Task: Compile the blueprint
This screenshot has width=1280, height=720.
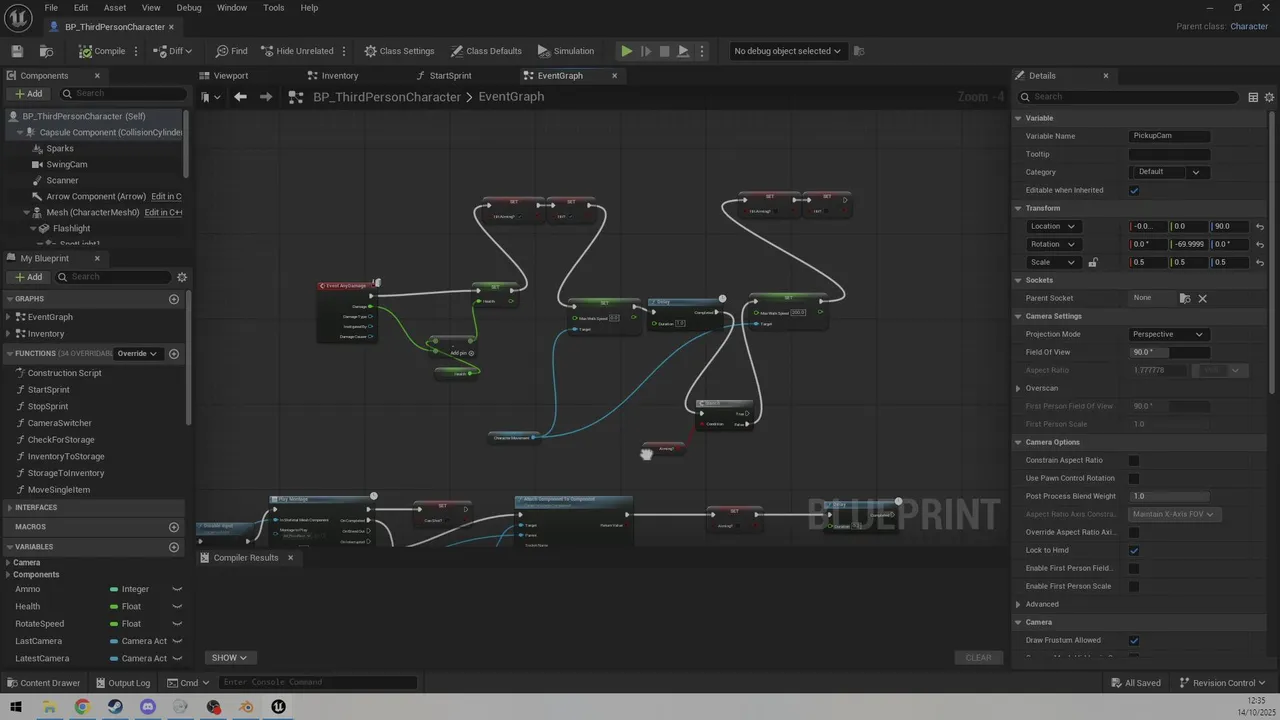Action: (x=103, y=51)
